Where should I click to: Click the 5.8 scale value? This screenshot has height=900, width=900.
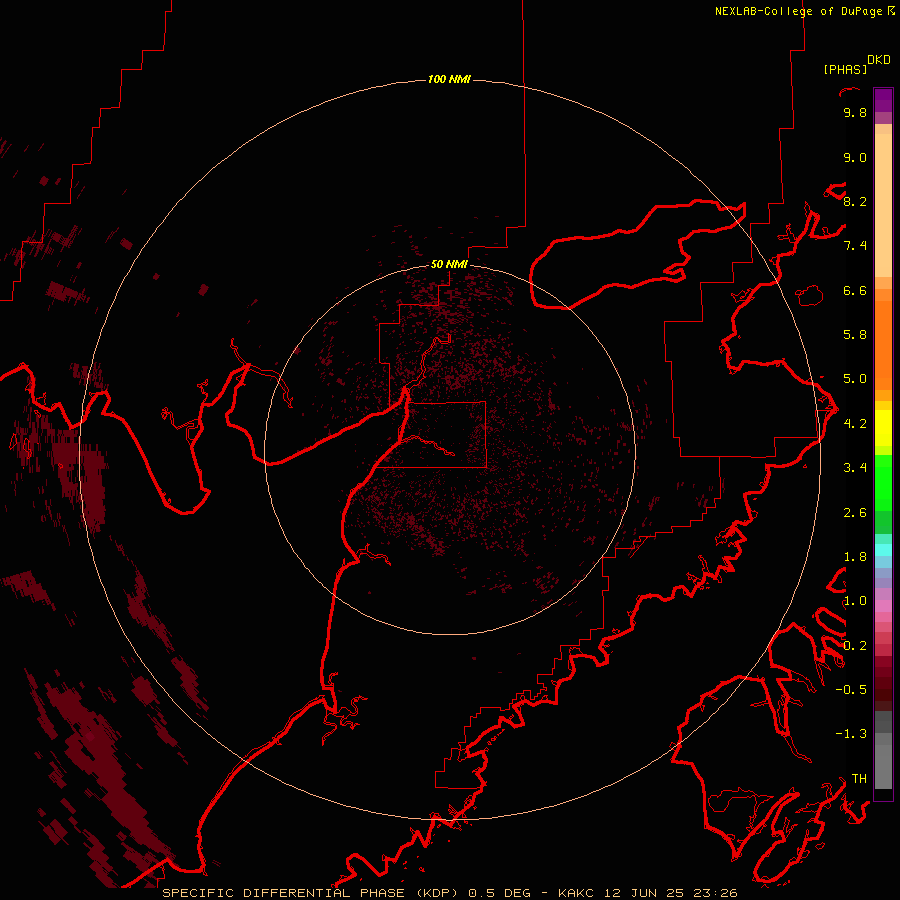click(x=855, y=335)
